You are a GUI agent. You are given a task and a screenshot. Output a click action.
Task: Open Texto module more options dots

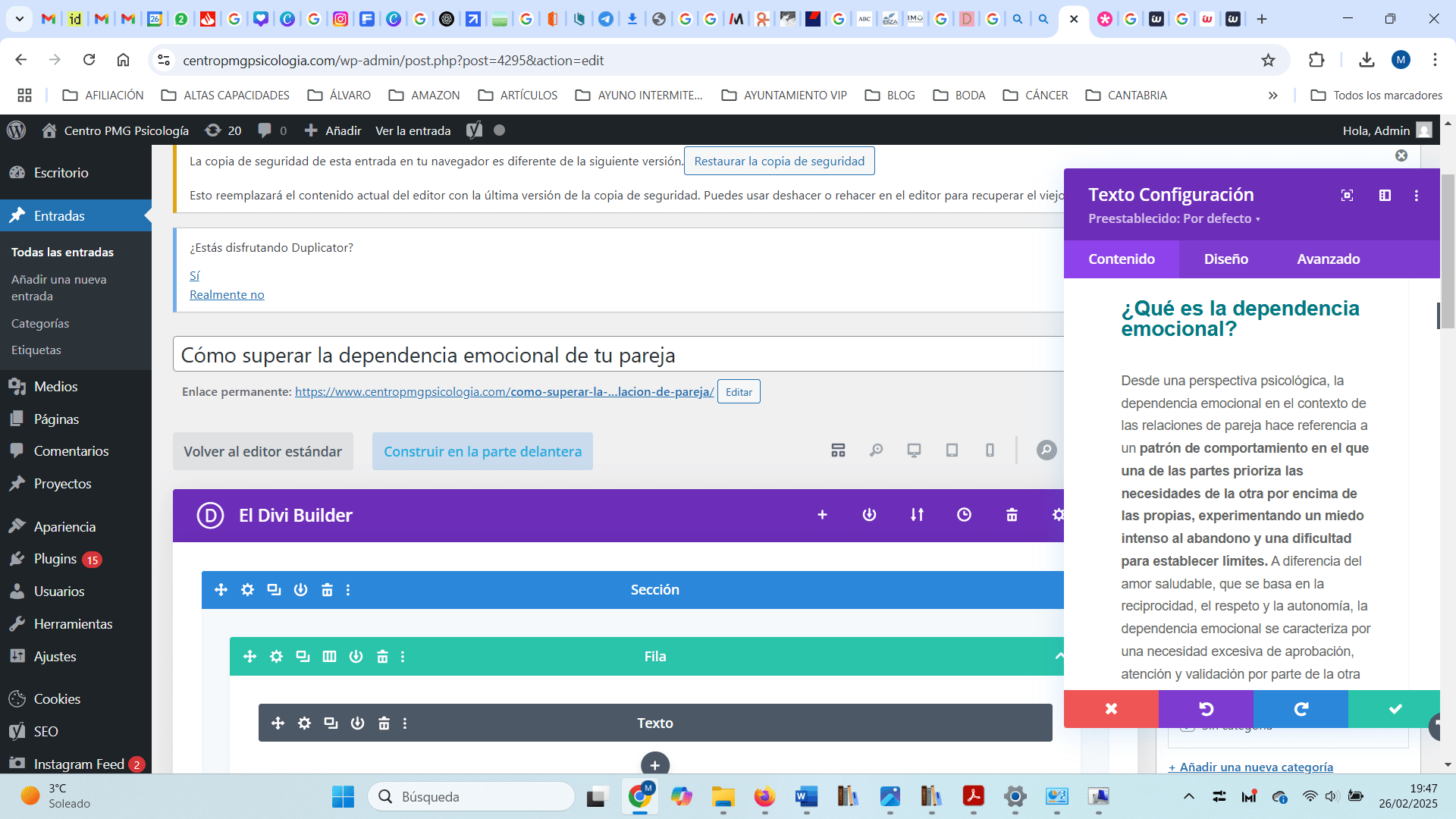pos(405,723)
